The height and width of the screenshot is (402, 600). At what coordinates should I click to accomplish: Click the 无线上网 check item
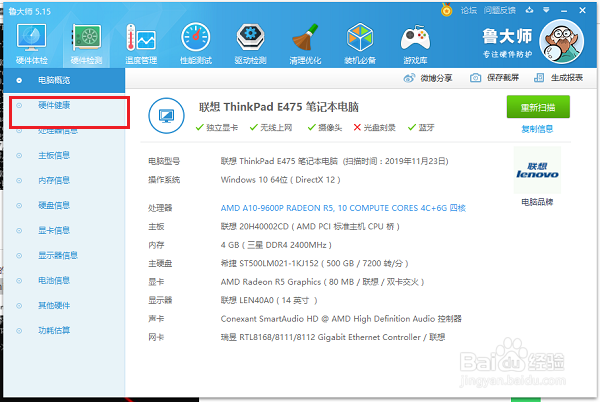(x=271, y=128)
